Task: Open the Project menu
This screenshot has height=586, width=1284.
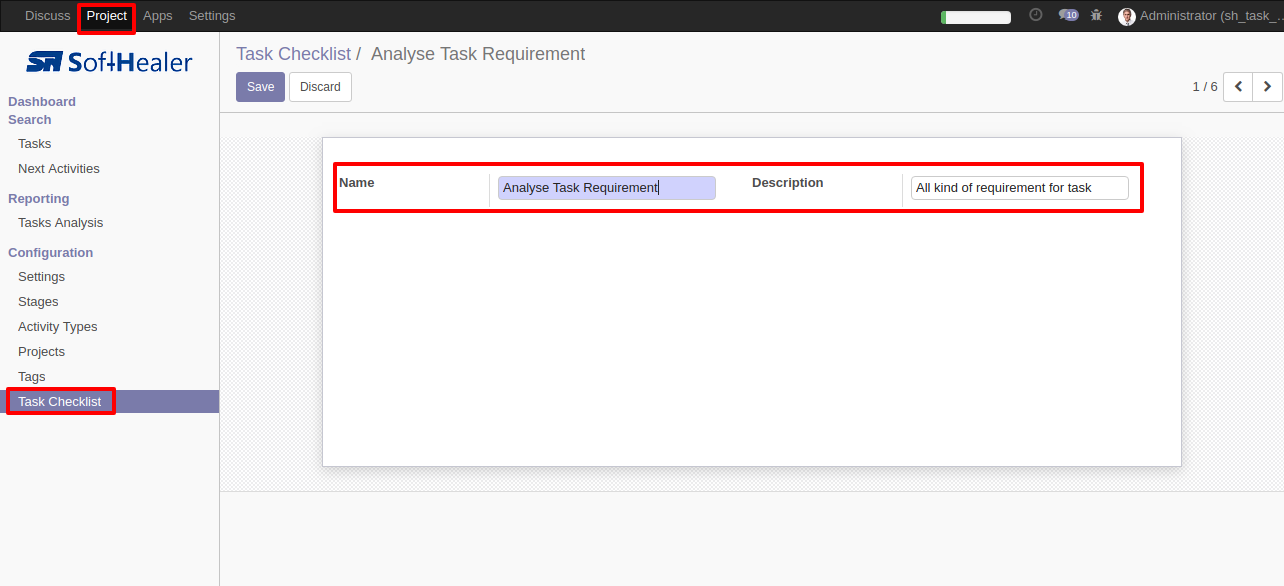Action: coord(107,16)
